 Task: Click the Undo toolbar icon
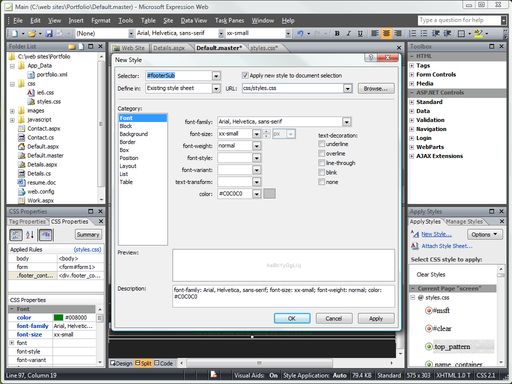pos(300,33)
